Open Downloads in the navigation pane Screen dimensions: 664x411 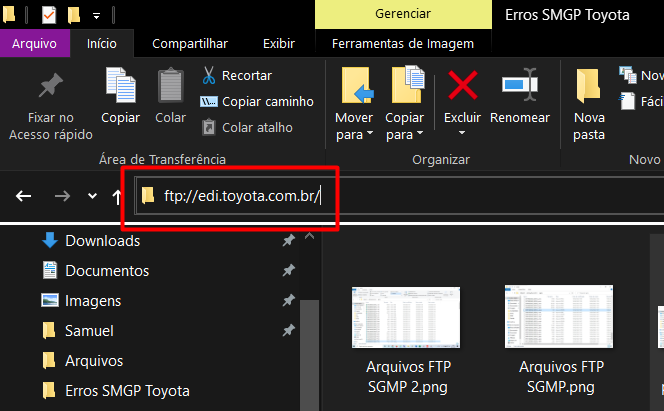coord(102,240)
